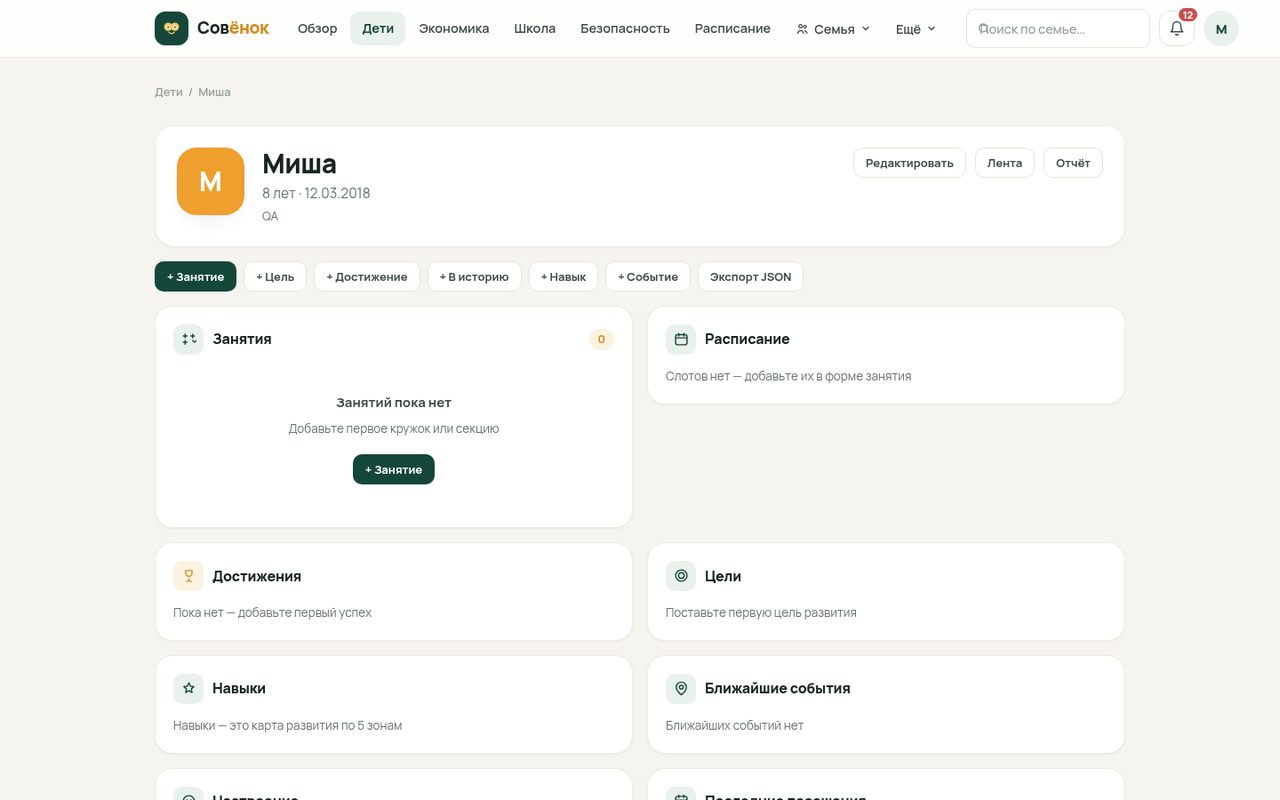
Task: Add a goal with + Цель
Action: tap(275, 277)
